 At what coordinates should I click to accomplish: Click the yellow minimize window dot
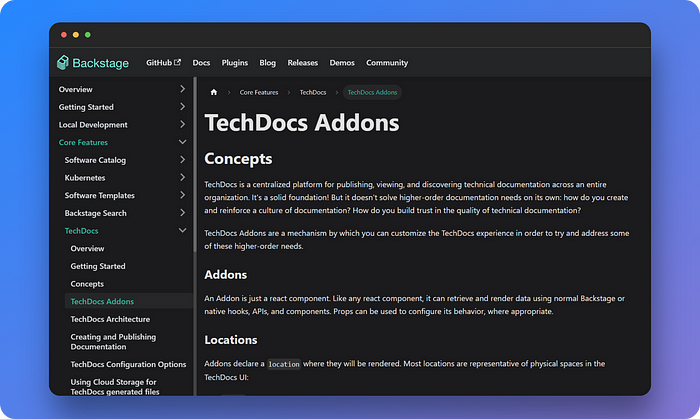[x=76, y=35]
